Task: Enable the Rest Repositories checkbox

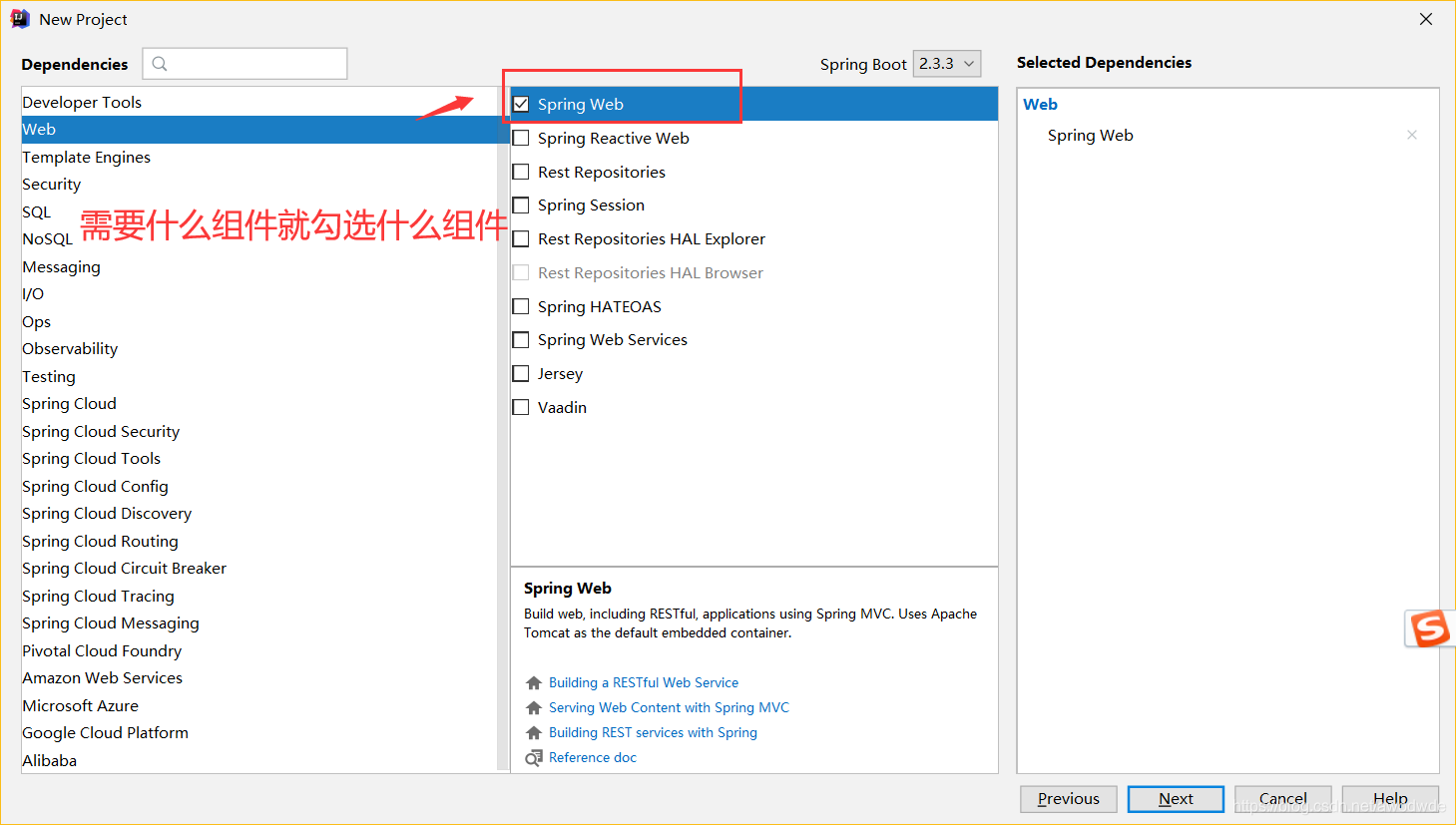Action: point(521,172)
